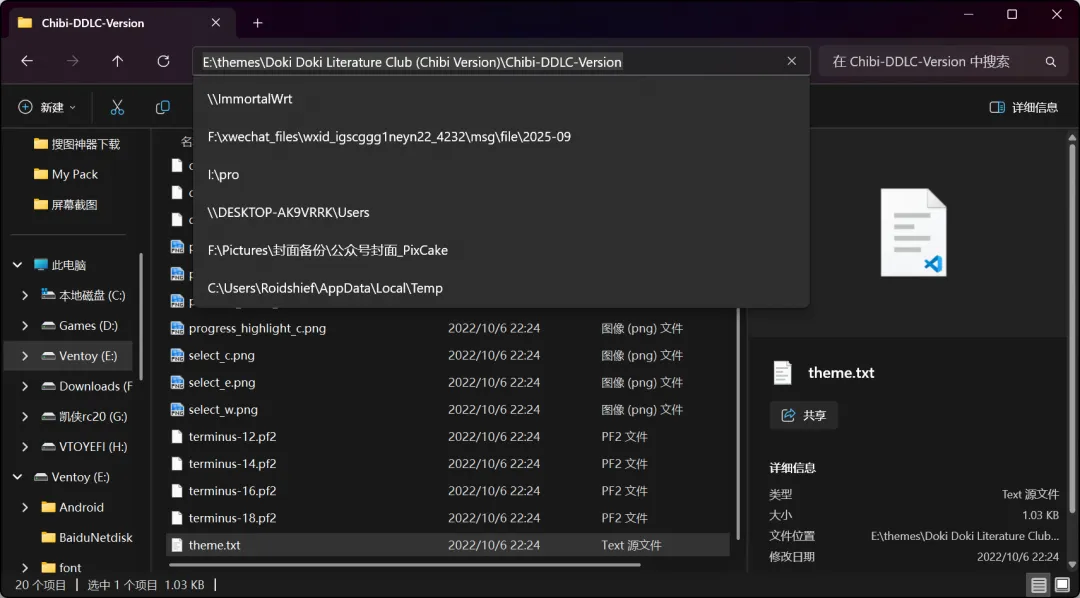Expand the Android folder node
Screen dimensions: 1080x598
(25, 508)
